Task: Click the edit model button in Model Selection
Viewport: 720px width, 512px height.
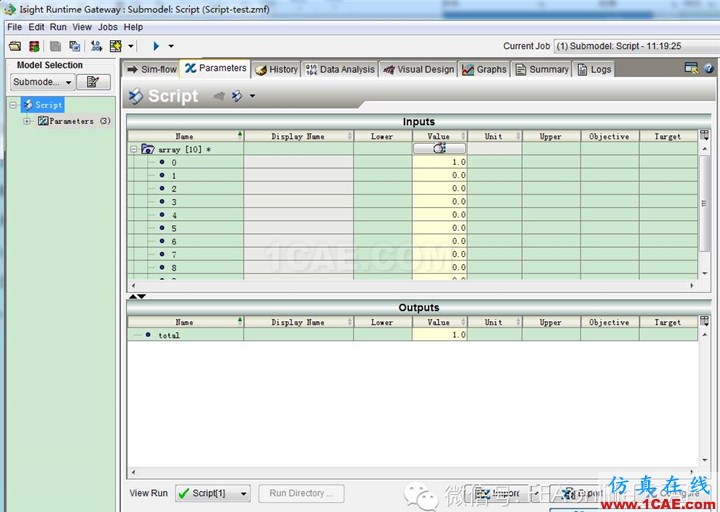Action: 93,82
